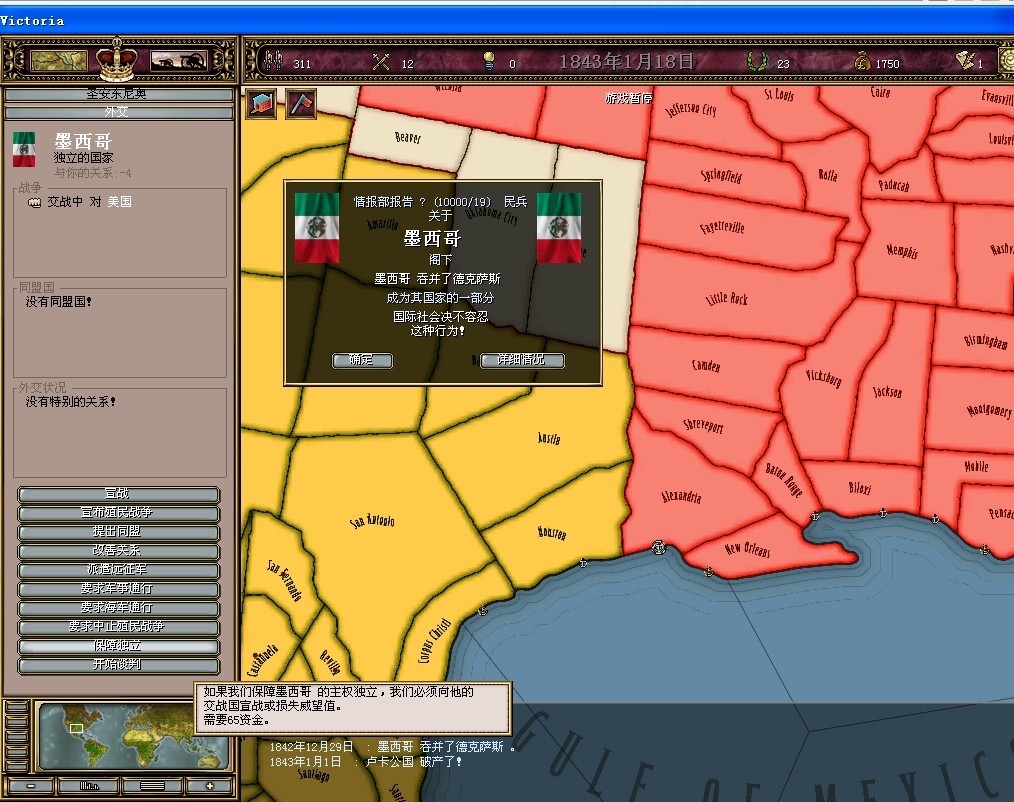Screen dimensions: 1014x802
Task: Click the 宣布殖民战争 button
Action: [118, 513]
